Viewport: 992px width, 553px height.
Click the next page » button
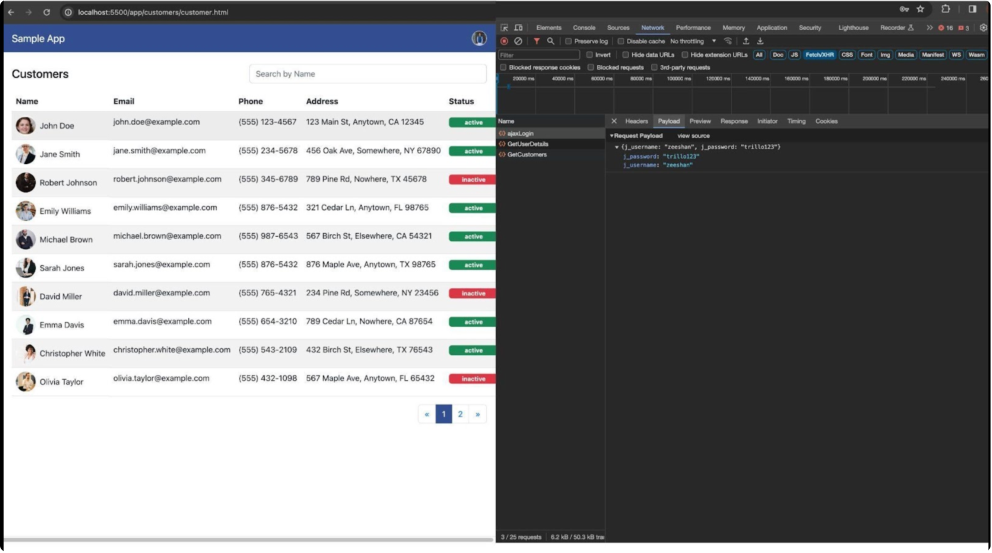[478, 414]
